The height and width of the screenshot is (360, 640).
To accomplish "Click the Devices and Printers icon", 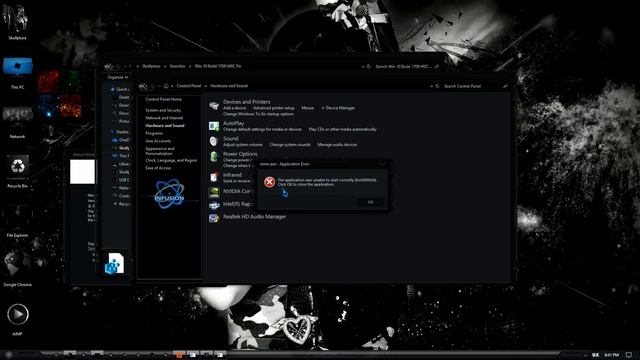I will click(214, 106).
